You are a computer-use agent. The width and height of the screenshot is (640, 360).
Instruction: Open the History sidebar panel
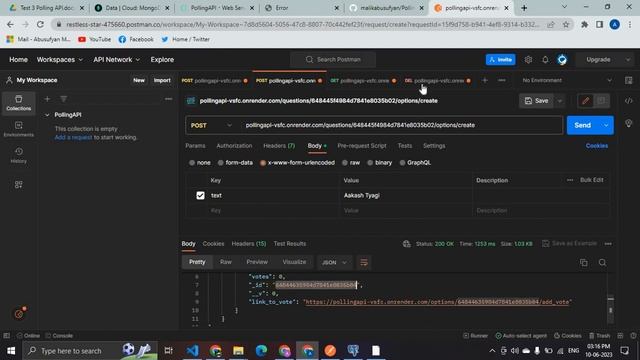(x=18, y=156)
